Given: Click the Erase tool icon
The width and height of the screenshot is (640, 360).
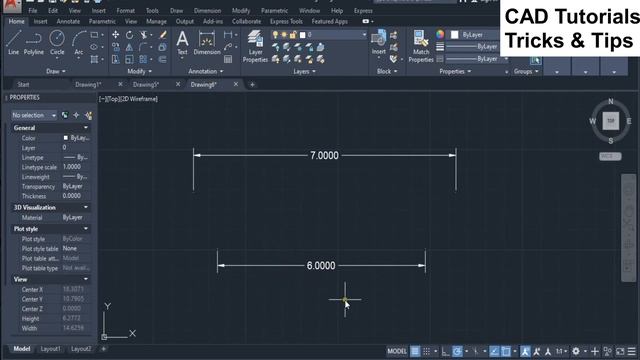Looking at the screenshot, I should coord(163,35).
